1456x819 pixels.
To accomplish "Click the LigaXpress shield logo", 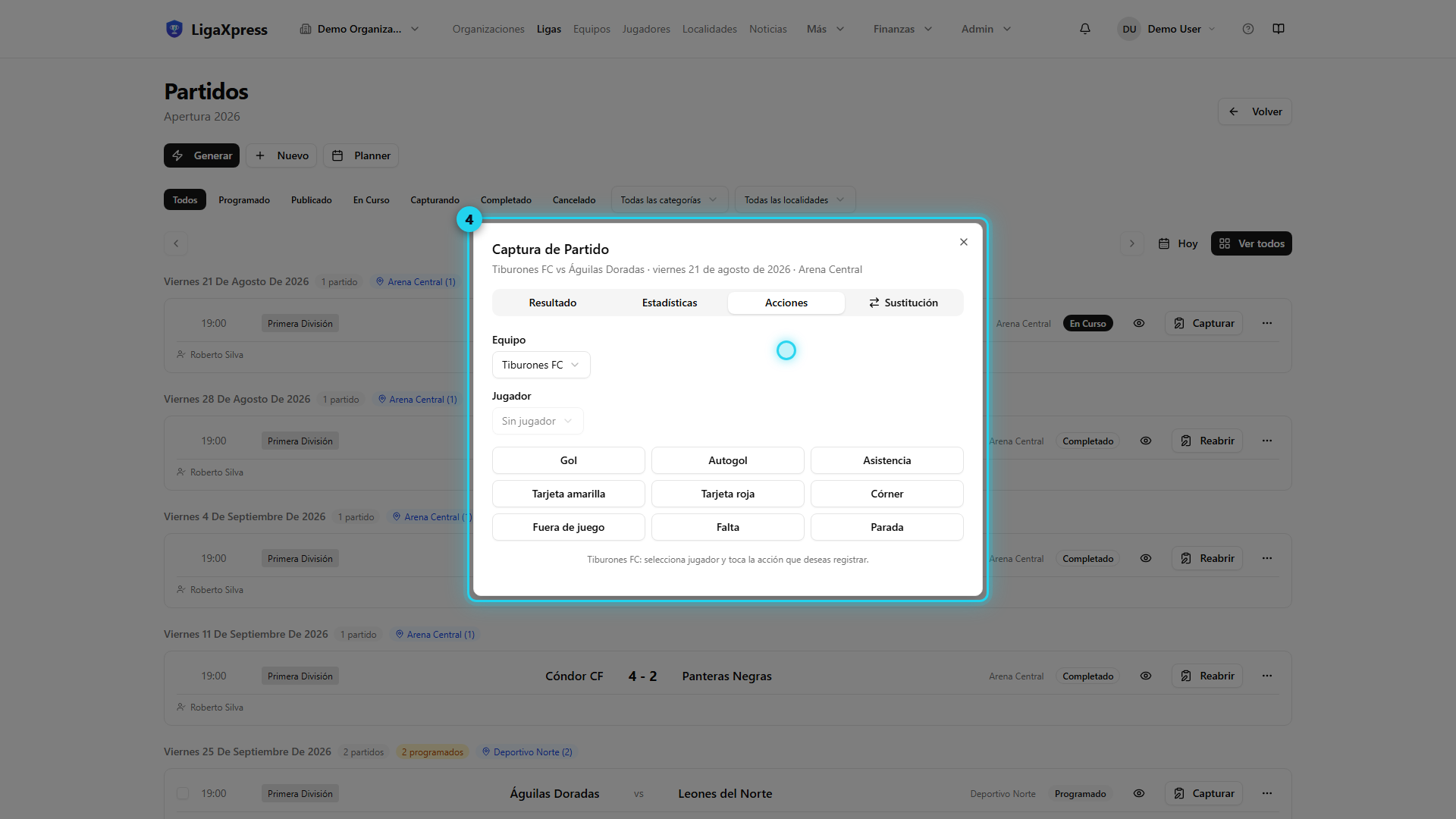I will pyautogui.click(x=174, y=29).
